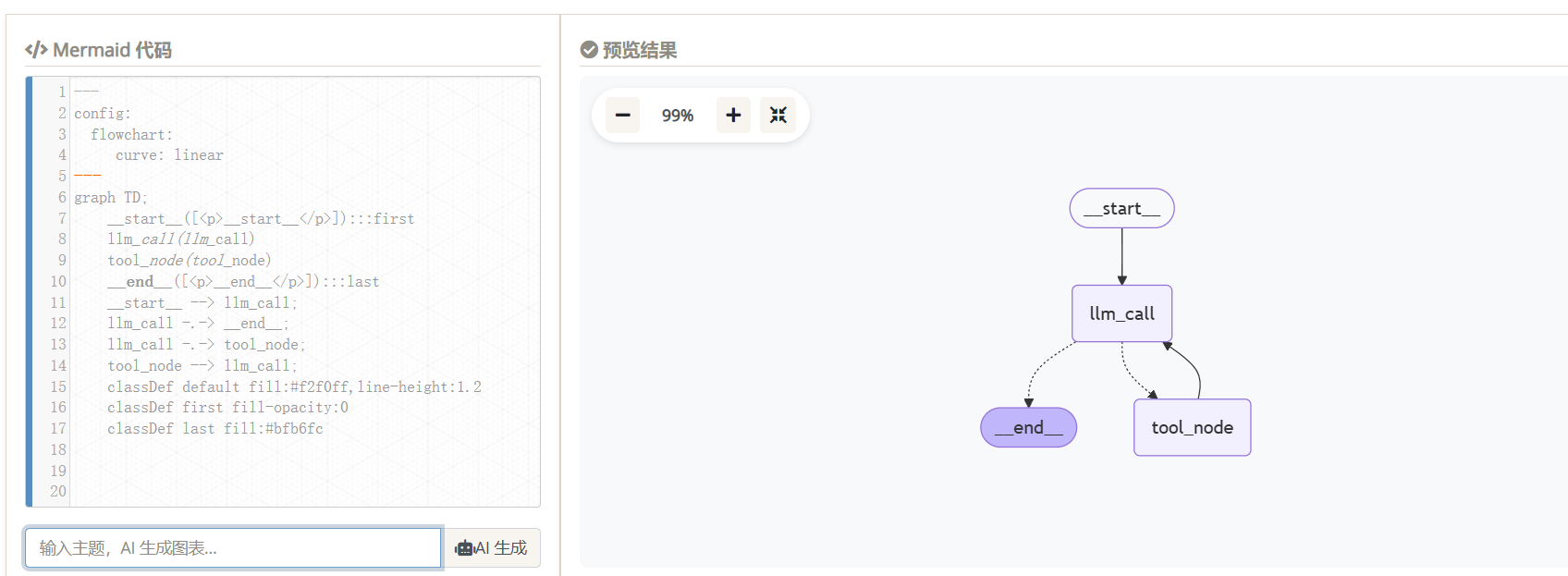Focus the AI topic input field
The width and height of the screenshot is (1568, 576).
pyautogui.click(x=233, y=548)
